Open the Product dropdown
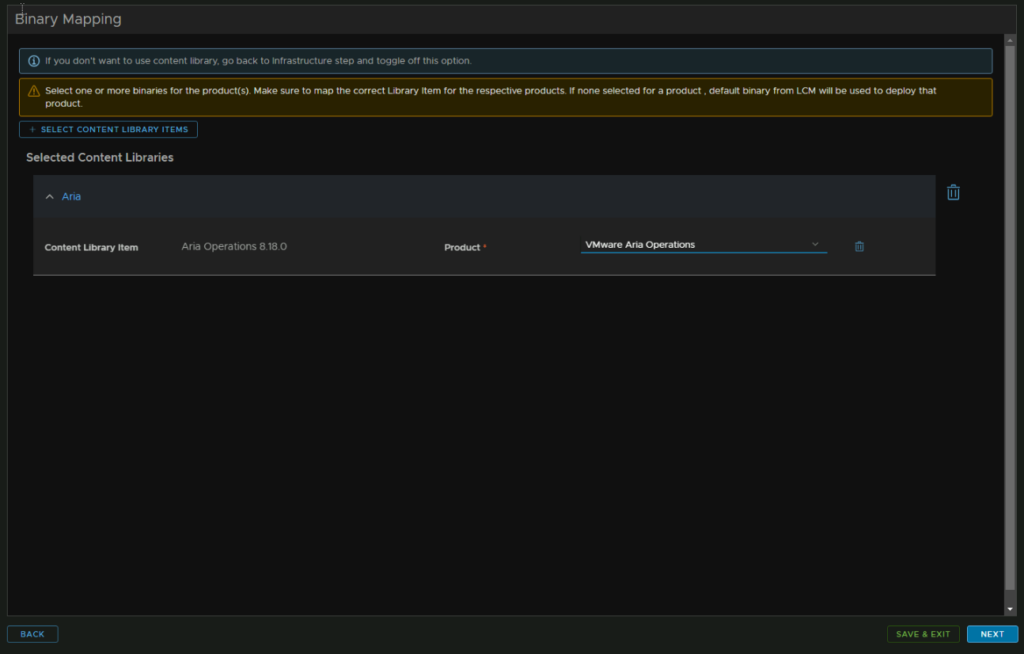Viewport: 1024px width, 654px height. 703,244
